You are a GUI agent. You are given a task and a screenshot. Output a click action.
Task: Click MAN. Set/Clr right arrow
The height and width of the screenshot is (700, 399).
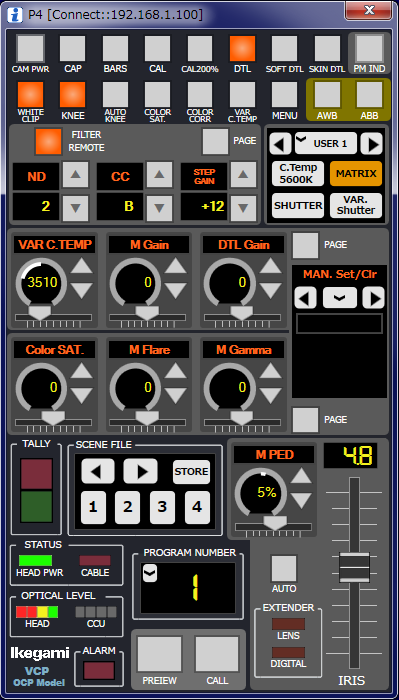(373, 298)
